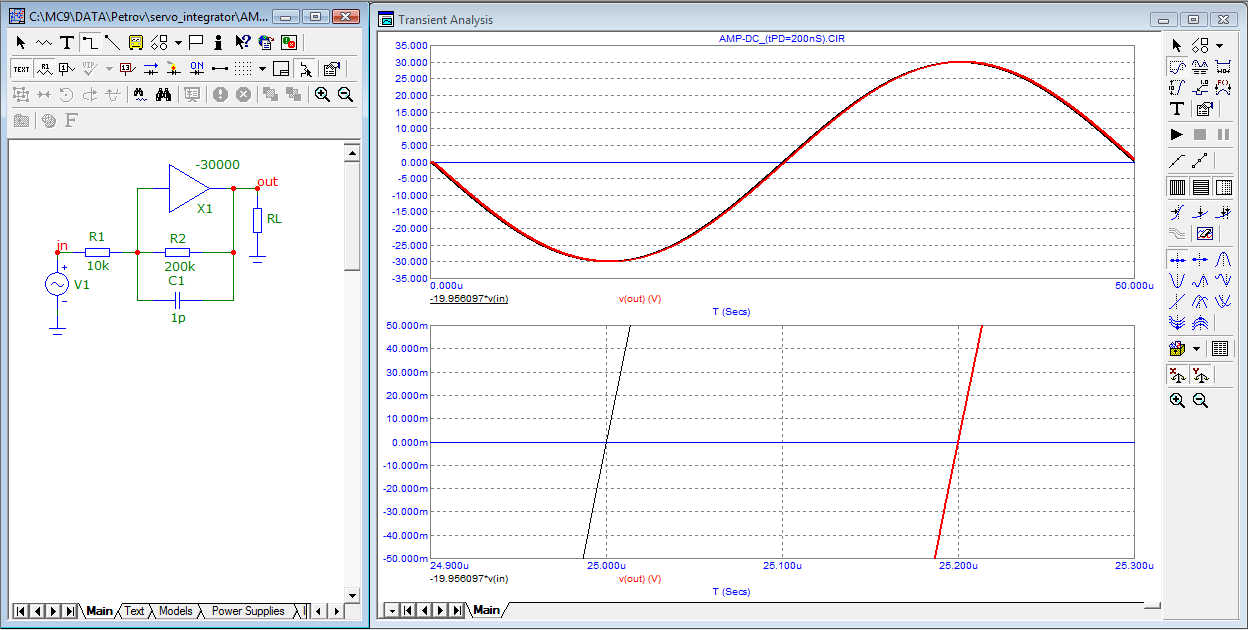Zoom out on schematic
The width and height of the screenshot is (1248, 630).
point(346,94)
